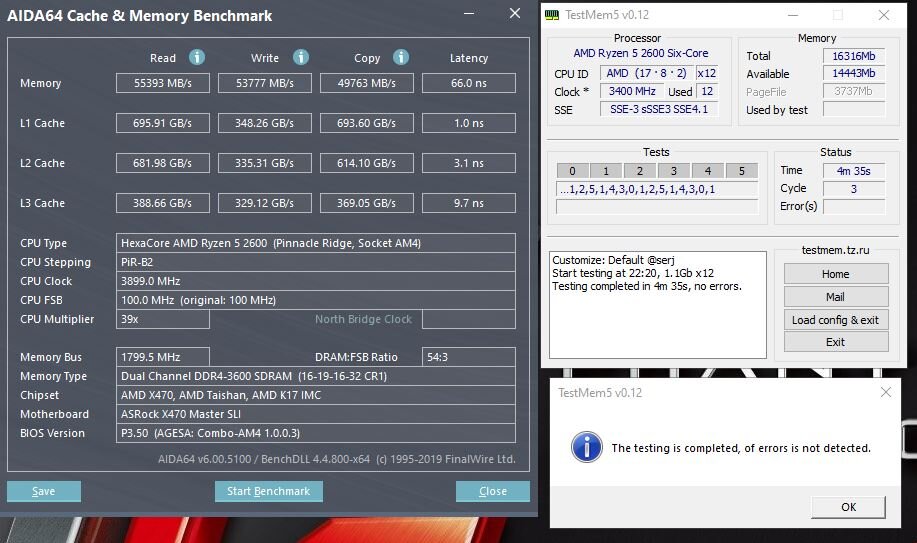Click the SSE-3 sSSE3 SSE4.1 field
The height and width of the screenshot is (543, 917).
click(659, 109)
